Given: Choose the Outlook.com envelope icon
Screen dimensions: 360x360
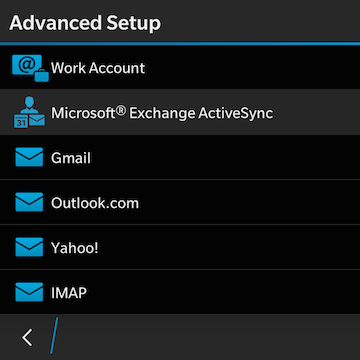Looking at the screenshot, I should [29, 202].
